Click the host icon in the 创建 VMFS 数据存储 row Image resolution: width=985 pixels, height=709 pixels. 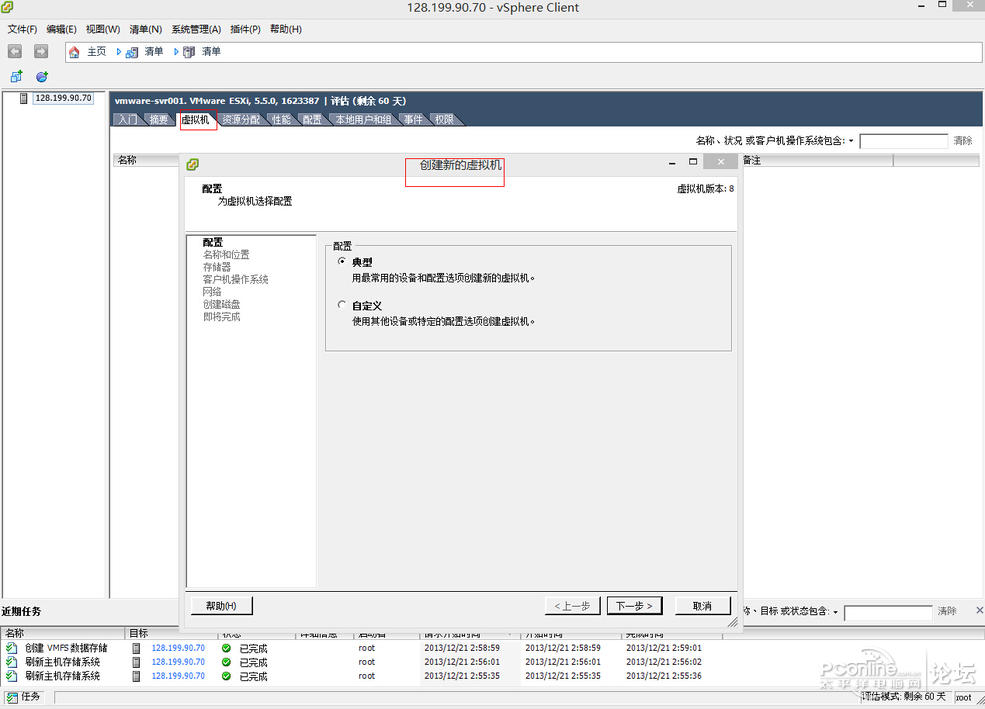point(136,647)
